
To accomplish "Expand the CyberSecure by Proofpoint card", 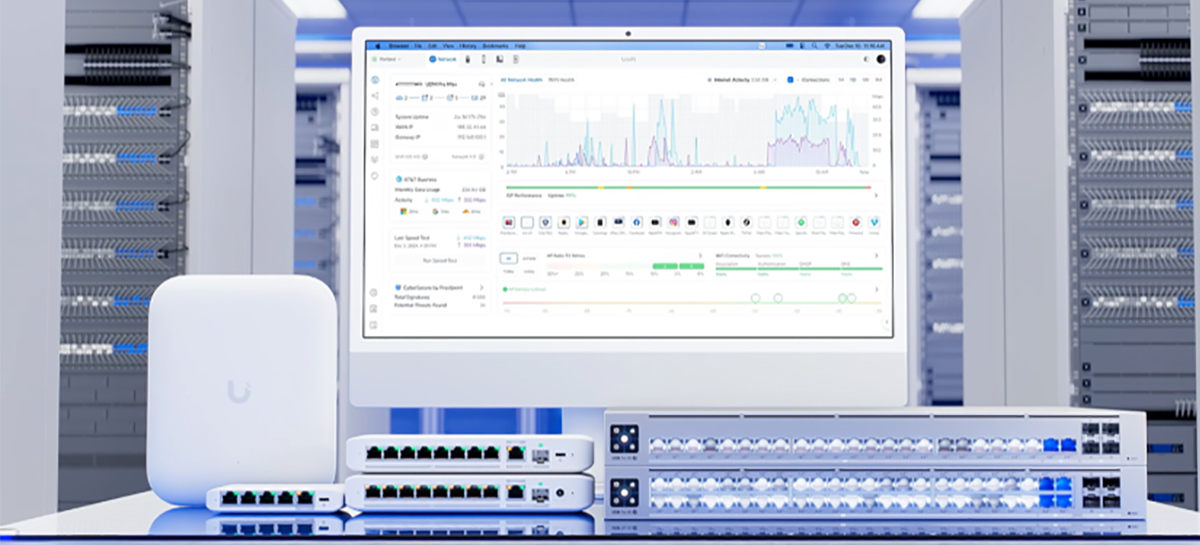I will [x=481, y=287].
